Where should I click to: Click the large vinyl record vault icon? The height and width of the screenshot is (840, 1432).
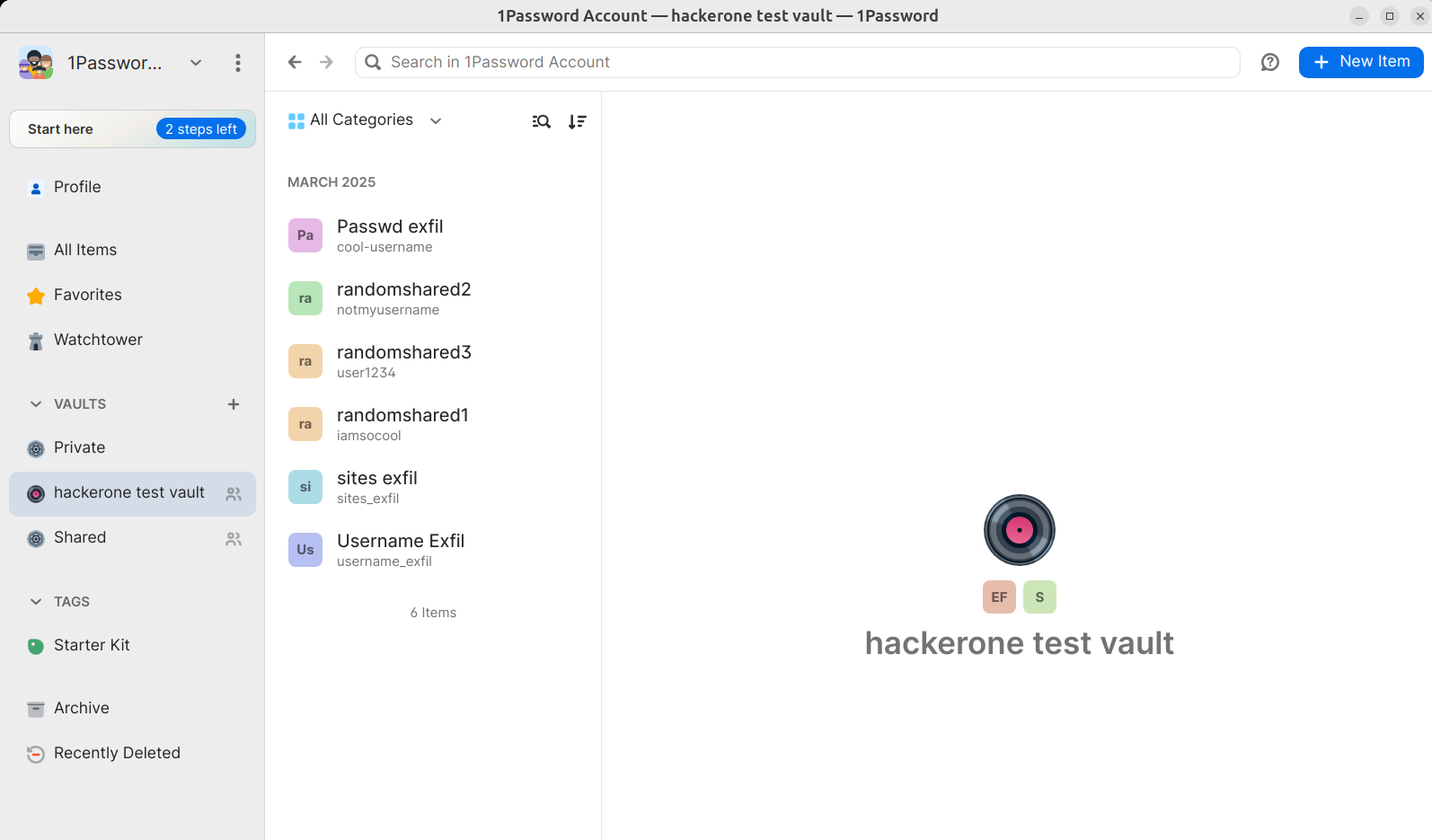tap(1019, 530)
